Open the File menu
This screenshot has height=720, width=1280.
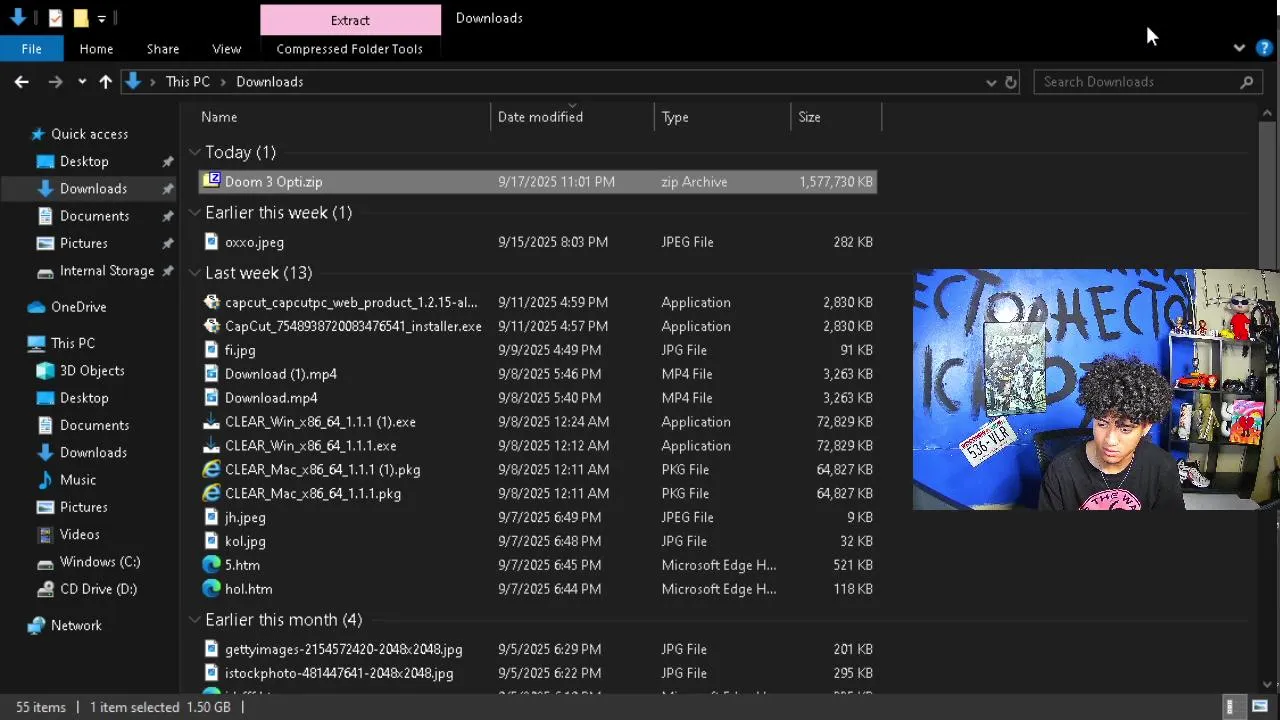[x=31, y=48]
